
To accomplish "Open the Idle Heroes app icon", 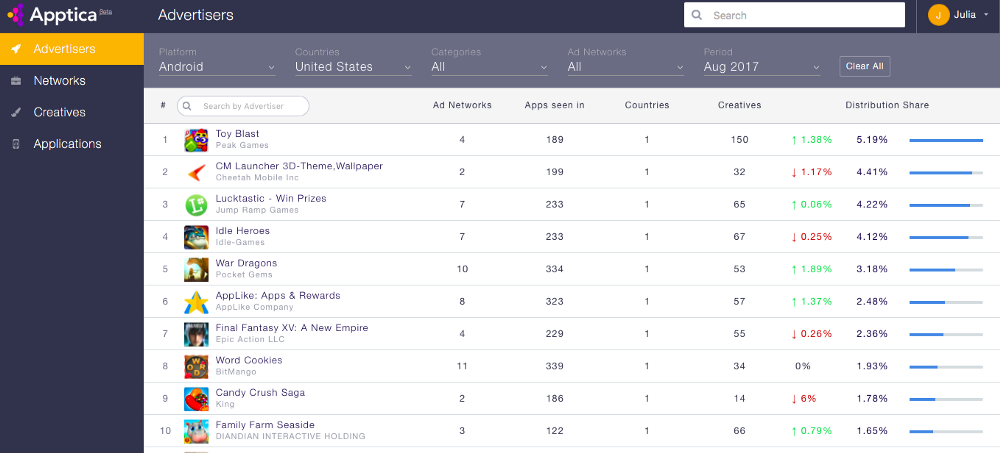I will (196, 237).
